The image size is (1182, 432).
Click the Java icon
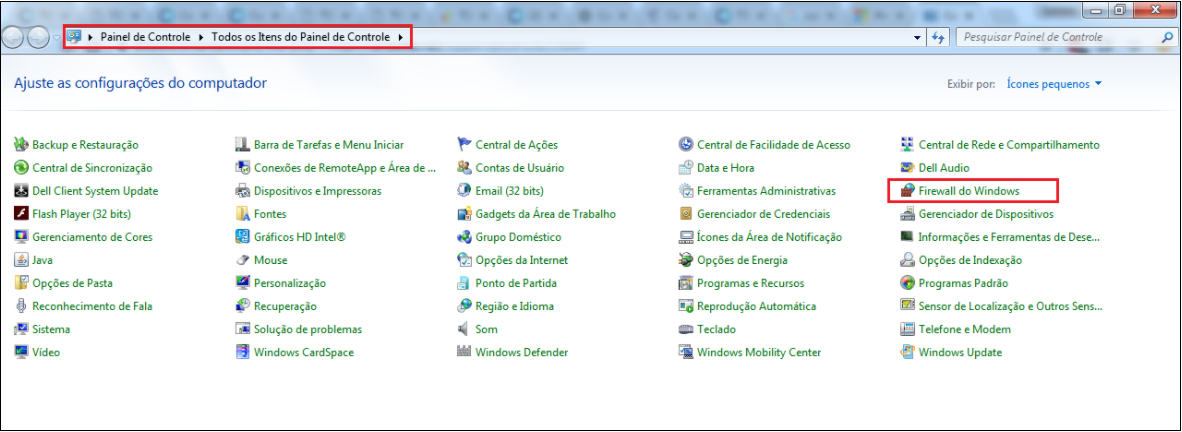tap(21, 260)
